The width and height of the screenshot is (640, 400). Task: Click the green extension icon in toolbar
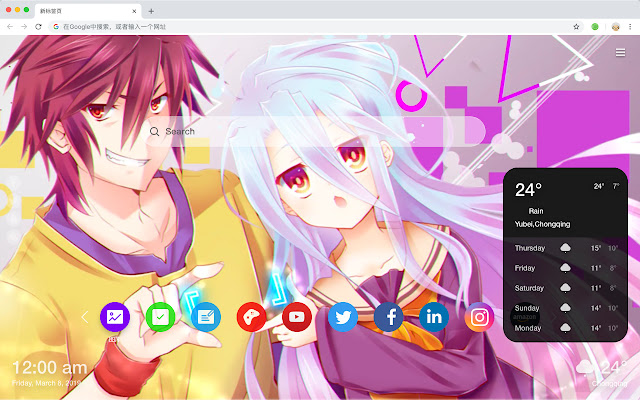coord(595,27)
